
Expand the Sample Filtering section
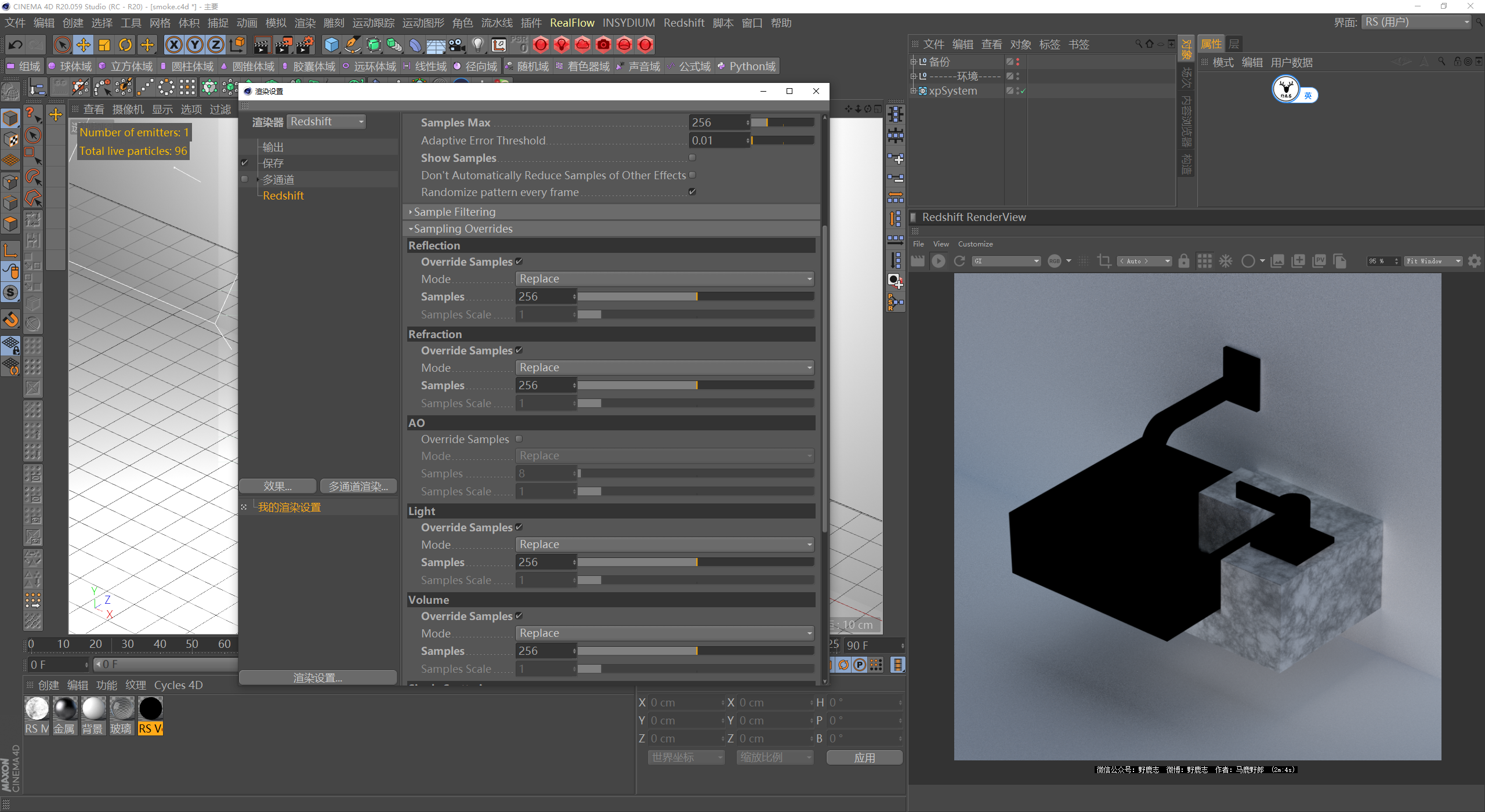tap(613, 212)
